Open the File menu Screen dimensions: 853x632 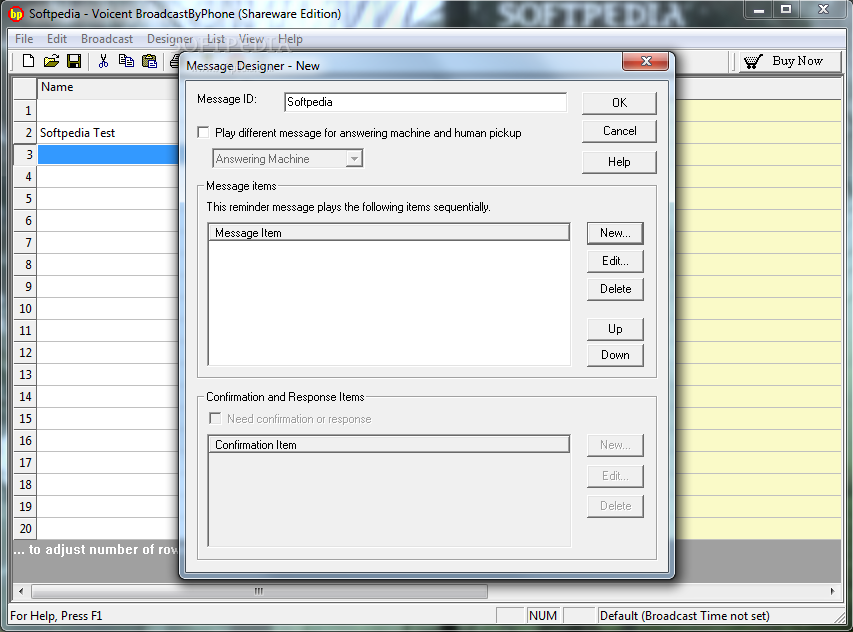pyautogui.click(x=24, y=39)
